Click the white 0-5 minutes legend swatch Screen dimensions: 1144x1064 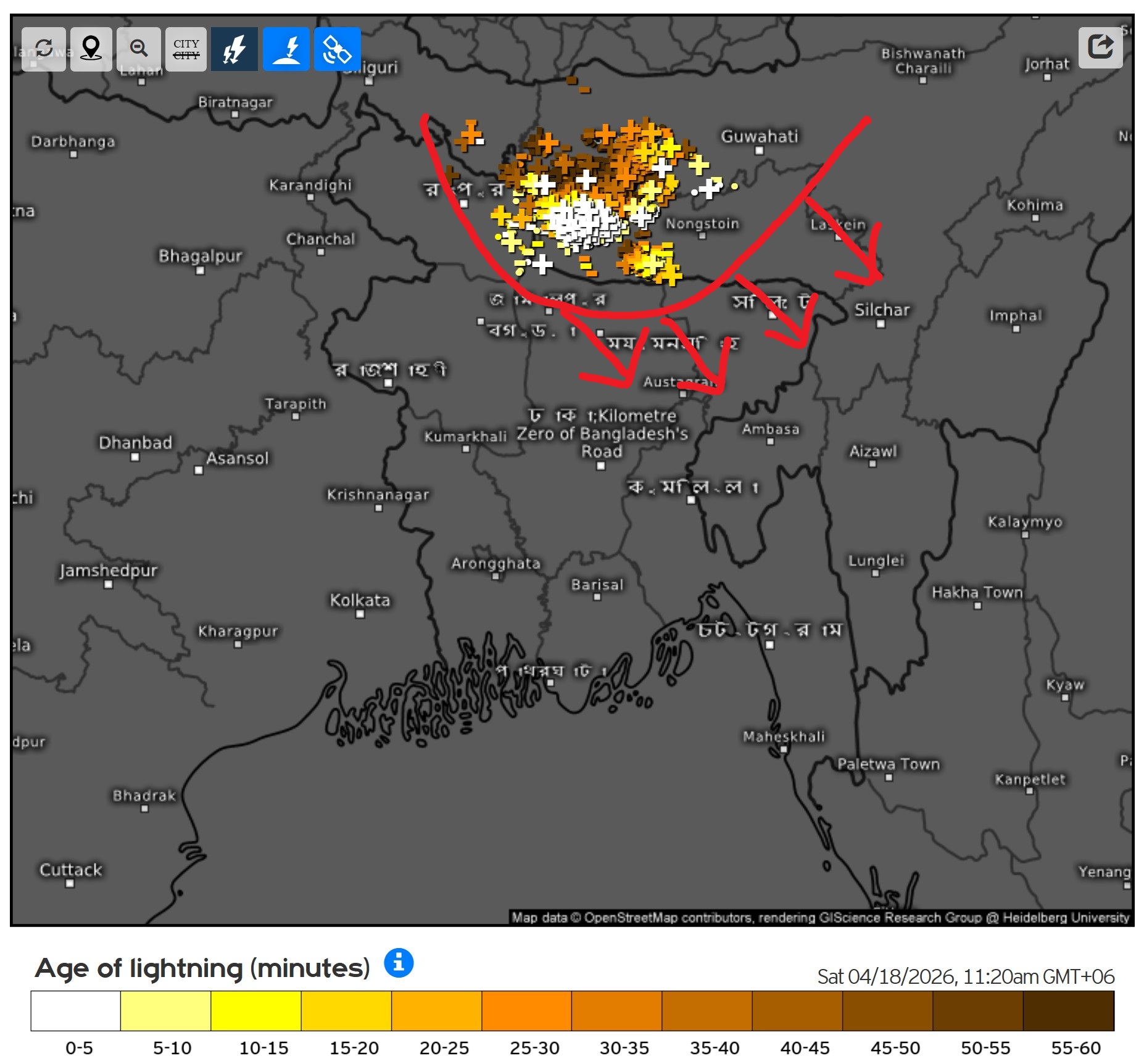[76, 1011]
